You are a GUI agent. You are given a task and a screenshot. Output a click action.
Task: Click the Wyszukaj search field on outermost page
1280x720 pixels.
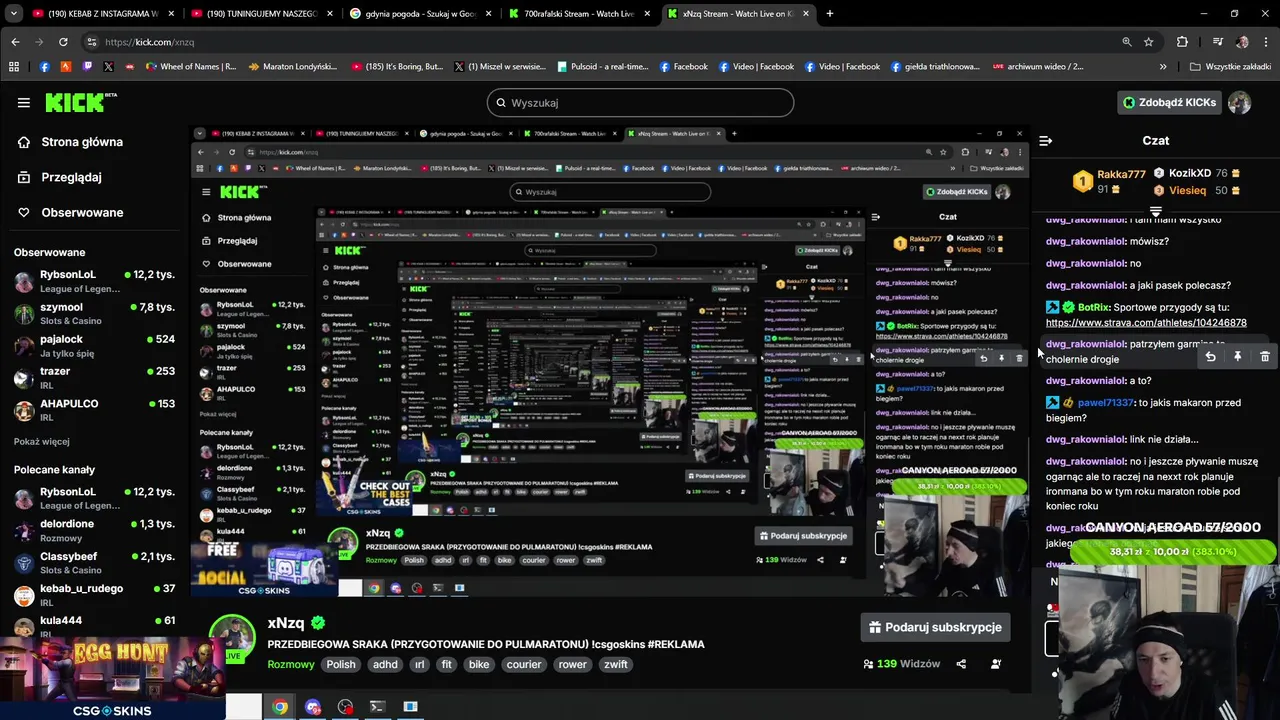tap(640, 102)
